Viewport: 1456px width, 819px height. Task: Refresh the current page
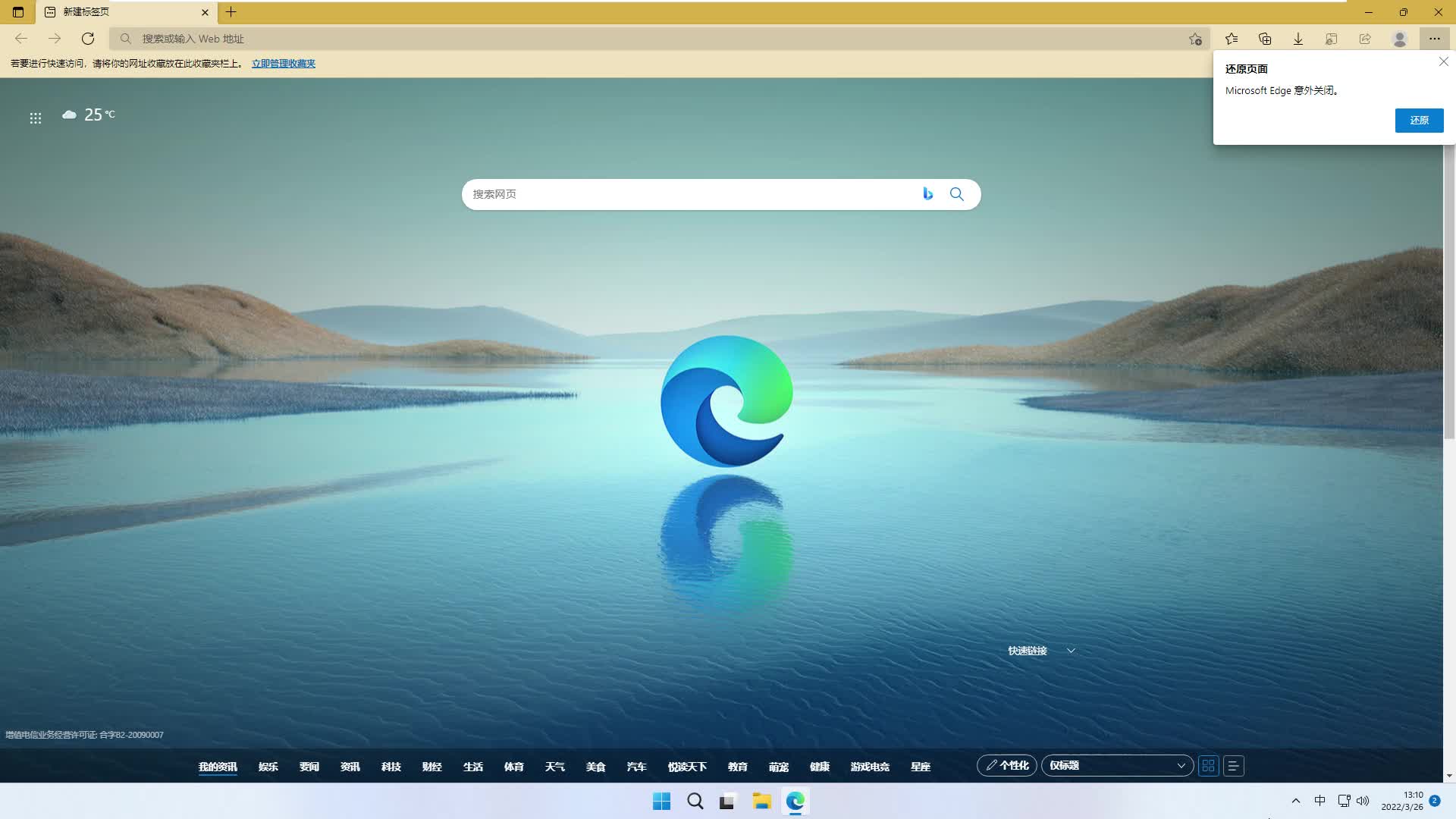click(88, 39)
